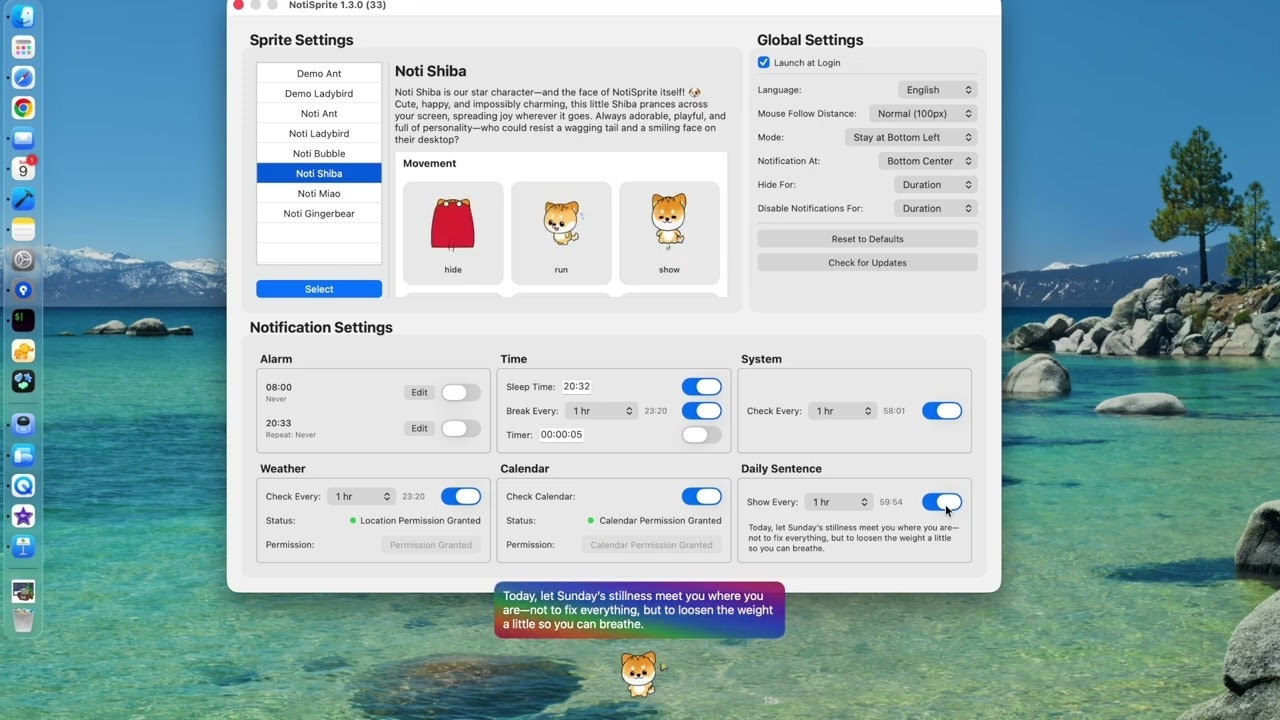This screenshot has width=1280, height=720.
Task: Open the Language dropdown
Action: [936, 89]
